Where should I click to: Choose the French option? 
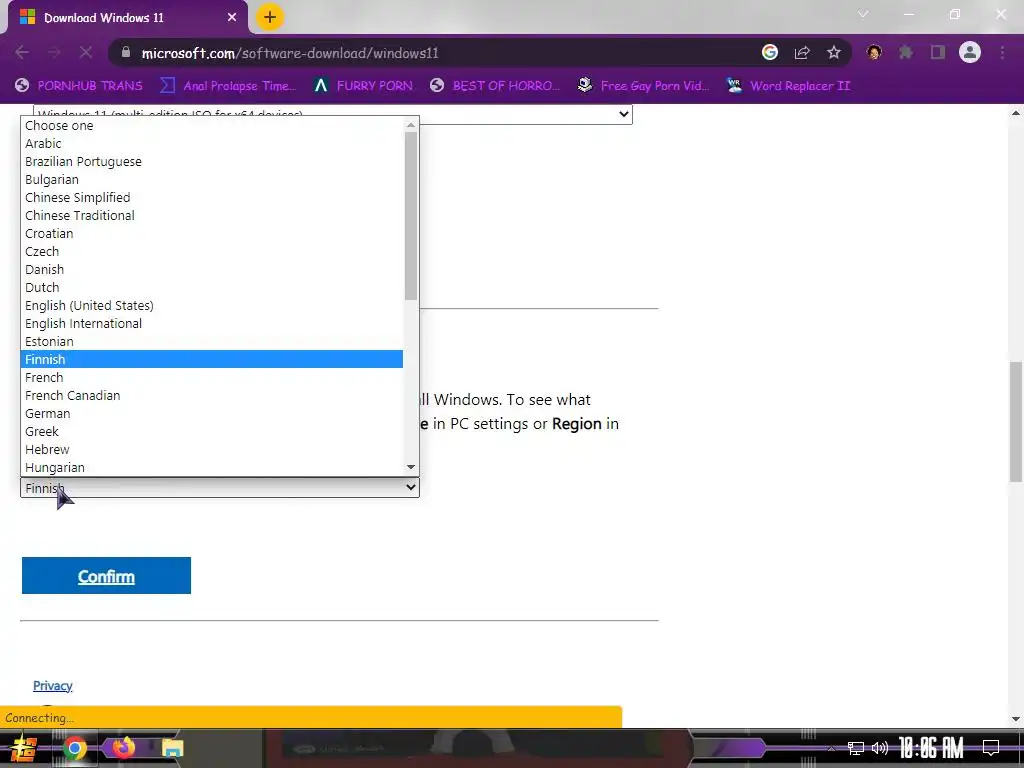click(212, 377)
